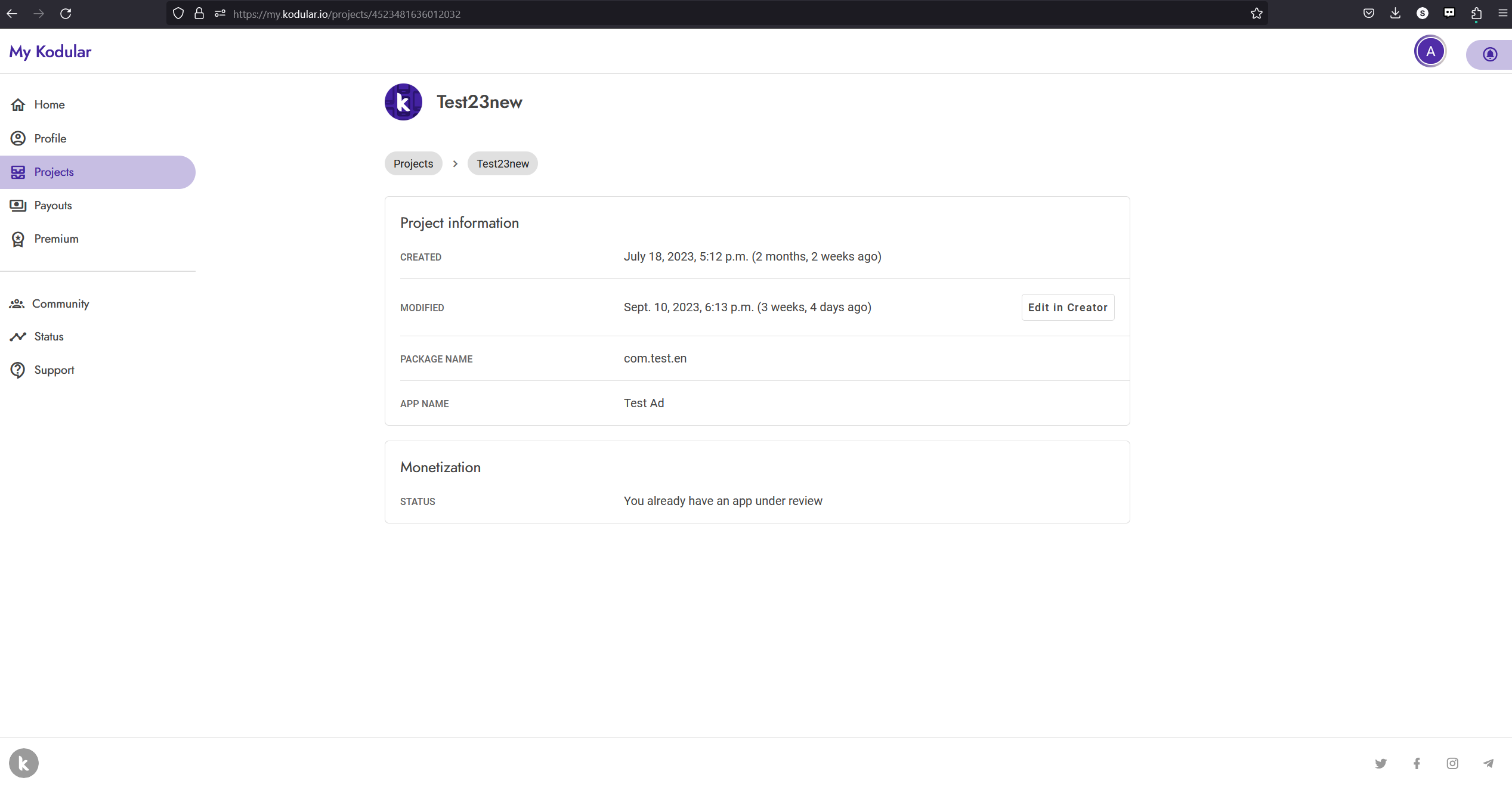
Task: Click the grey Kodular footer logo
Action: (x=24, y=763)
